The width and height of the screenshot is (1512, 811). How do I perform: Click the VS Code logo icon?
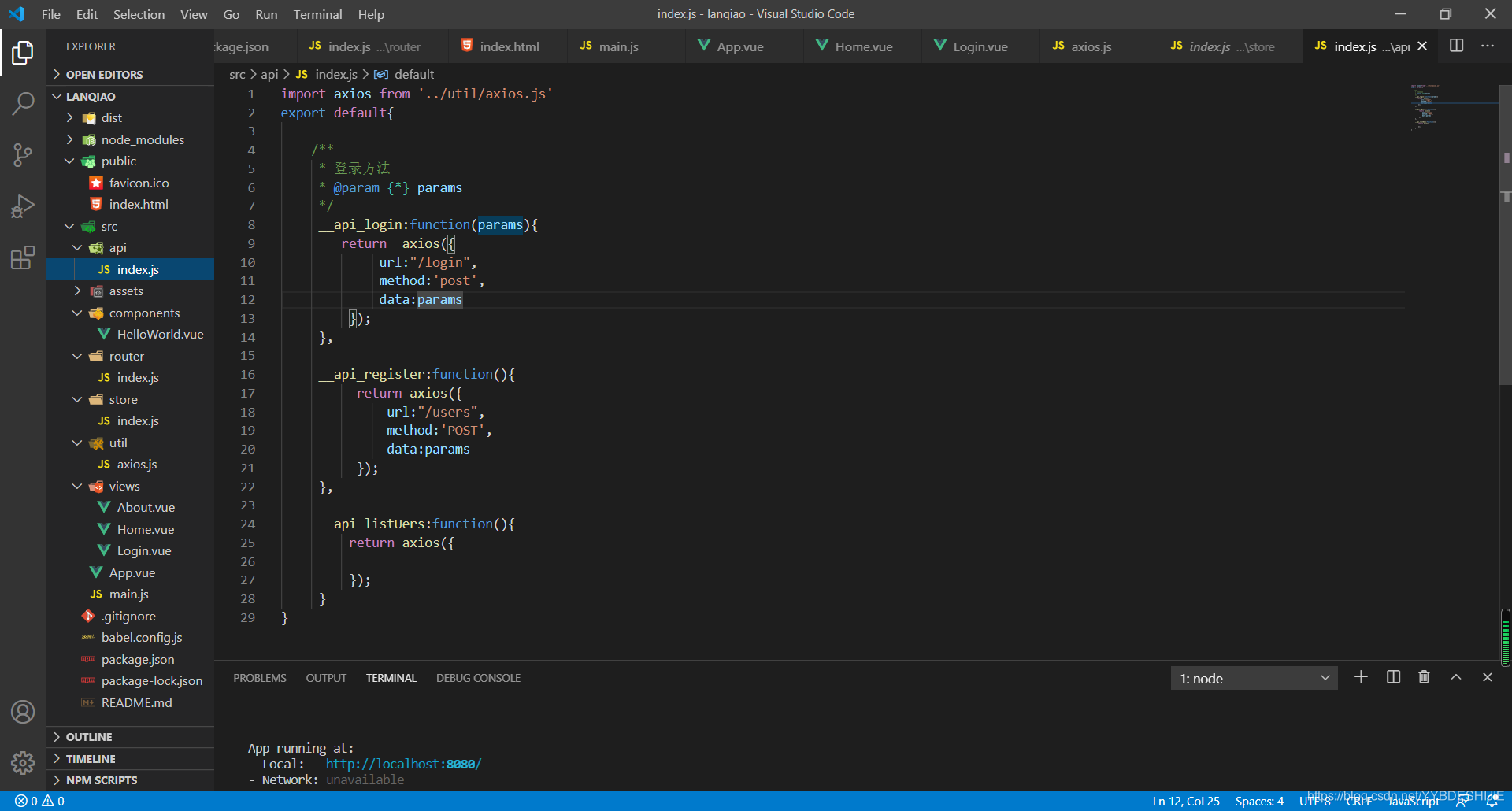coord(17,14)
